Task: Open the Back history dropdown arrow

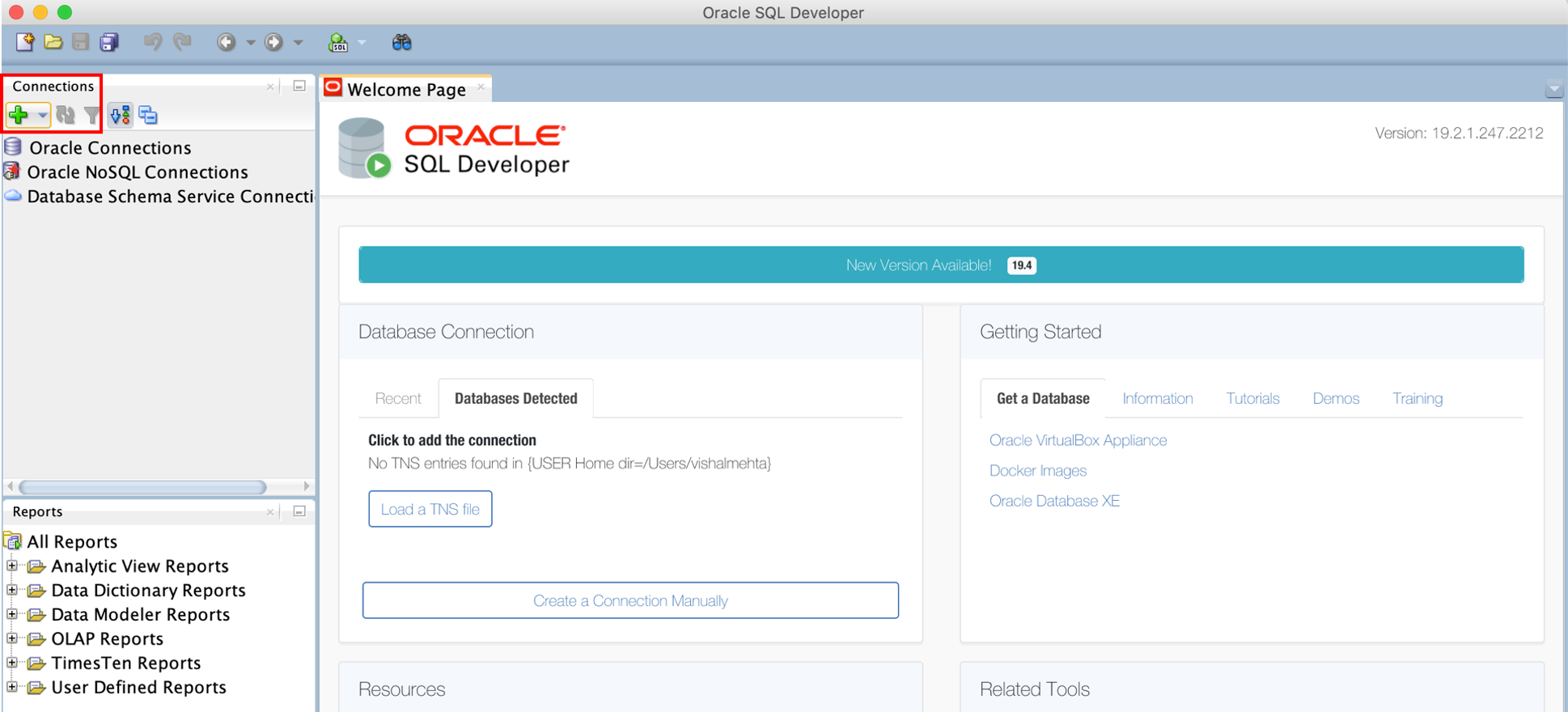Action: click(x=250, y=42)
